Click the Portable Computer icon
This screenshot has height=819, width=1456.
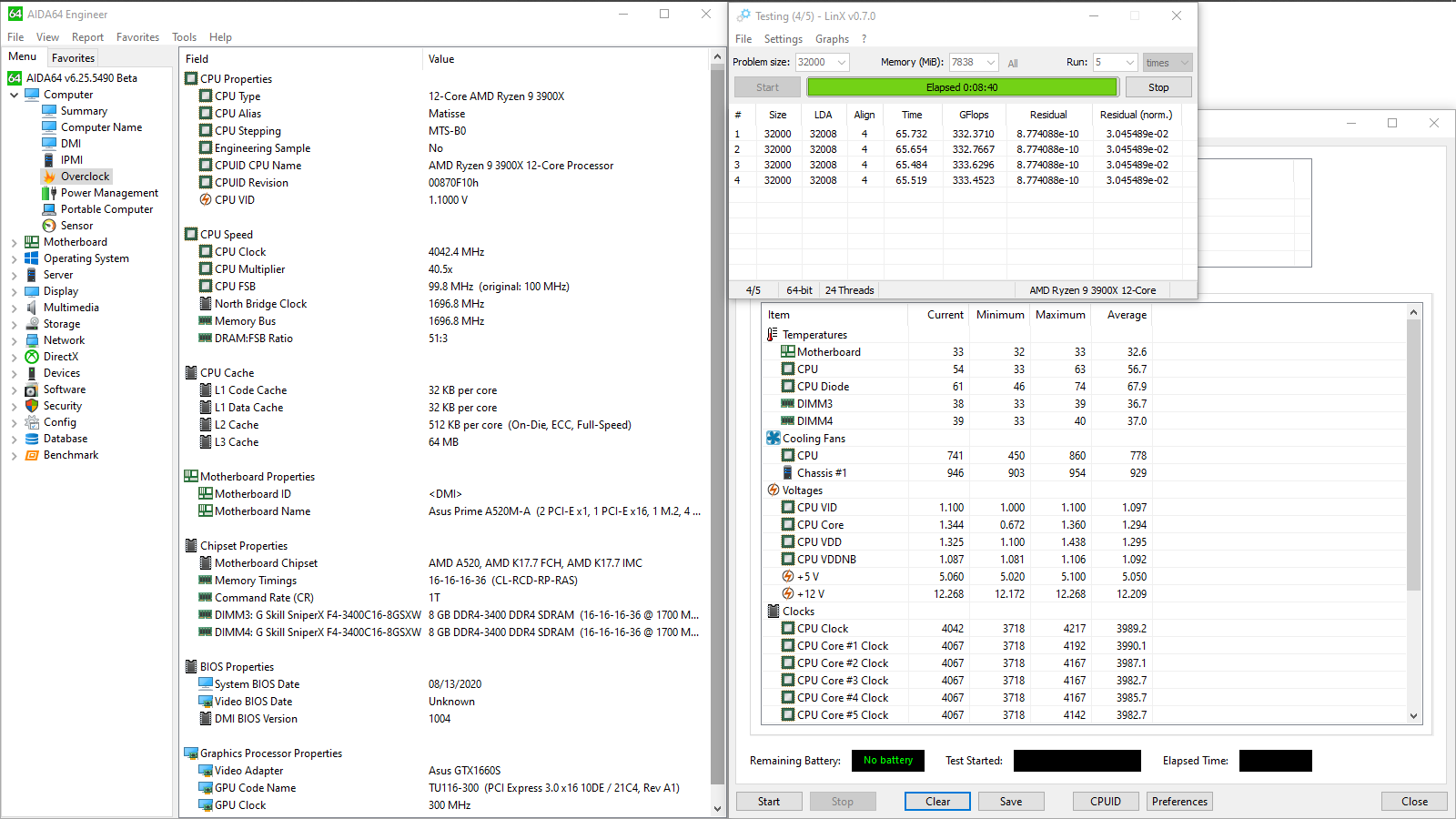49,209
